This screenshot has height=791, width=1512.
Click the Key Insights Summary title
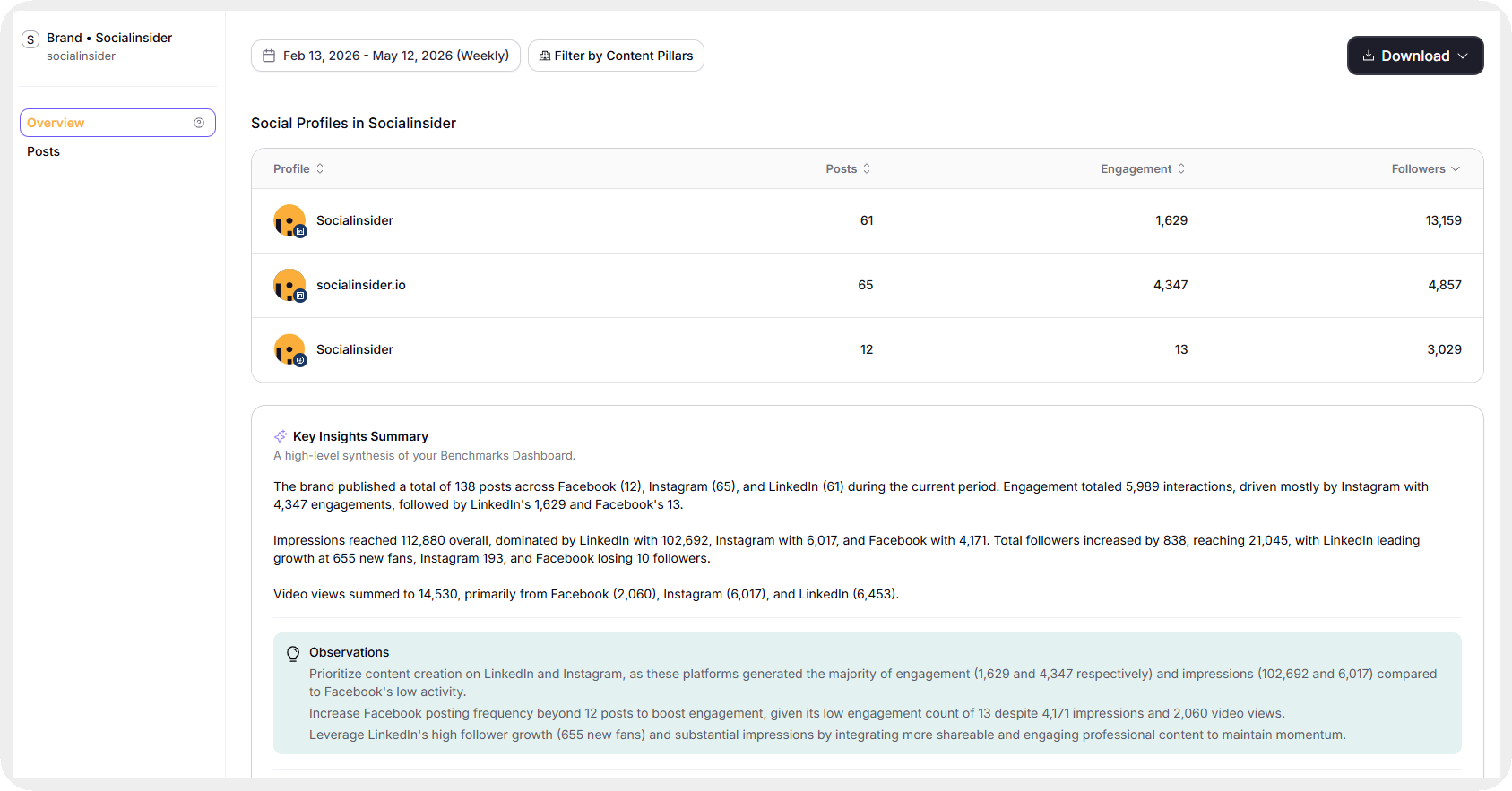pyautogui.click(x=360, y=436)
